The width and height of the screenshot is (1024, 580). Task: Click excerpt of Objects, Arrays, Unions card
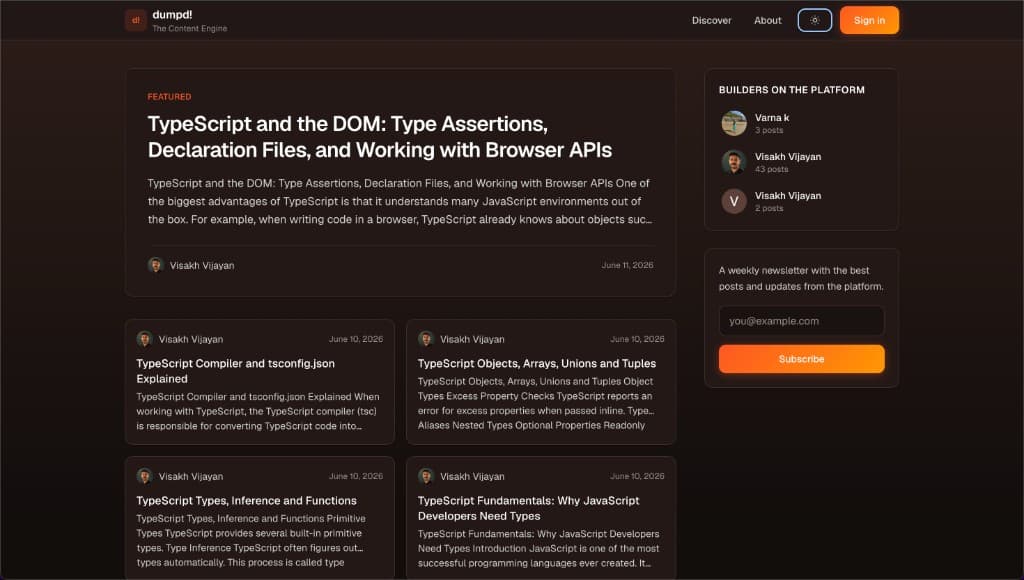pos(536,403)
